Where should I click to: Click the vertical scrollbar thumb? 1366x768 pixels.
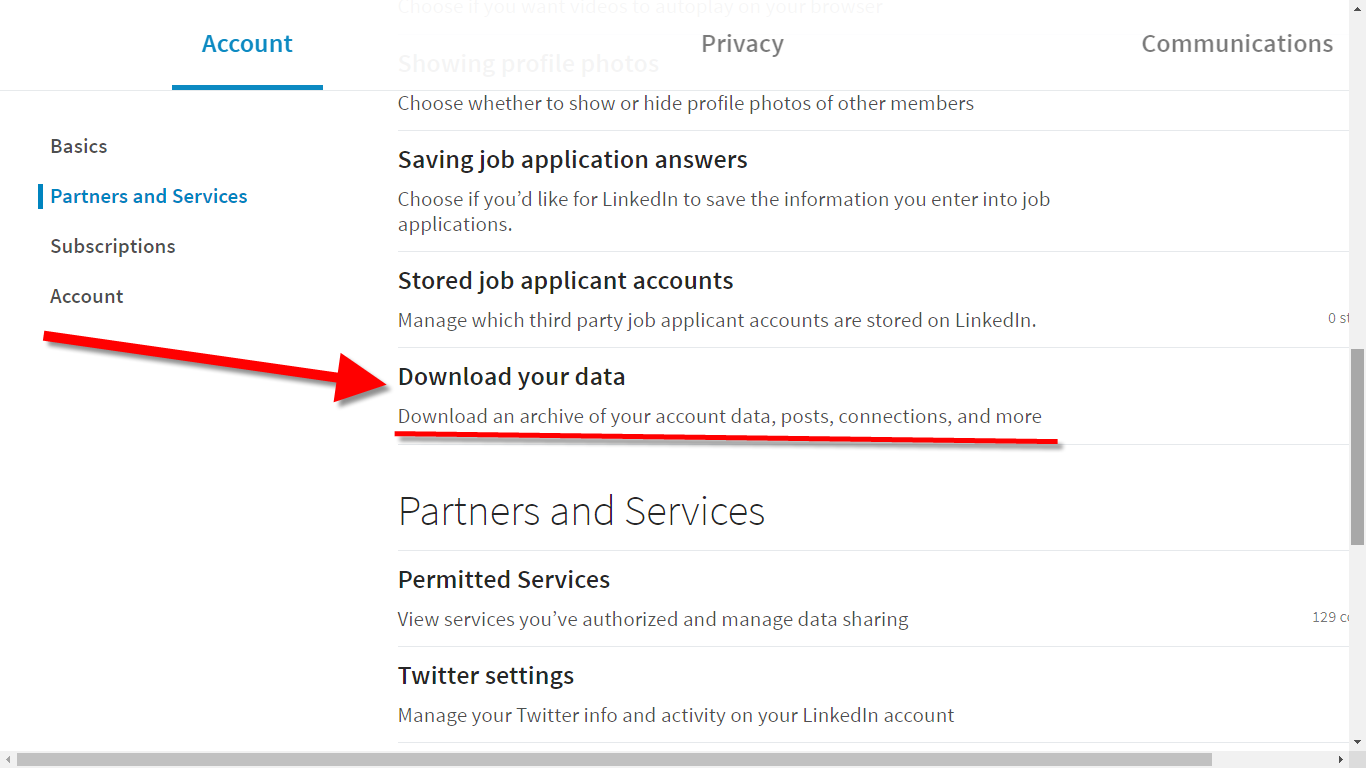click(1357, 445)
